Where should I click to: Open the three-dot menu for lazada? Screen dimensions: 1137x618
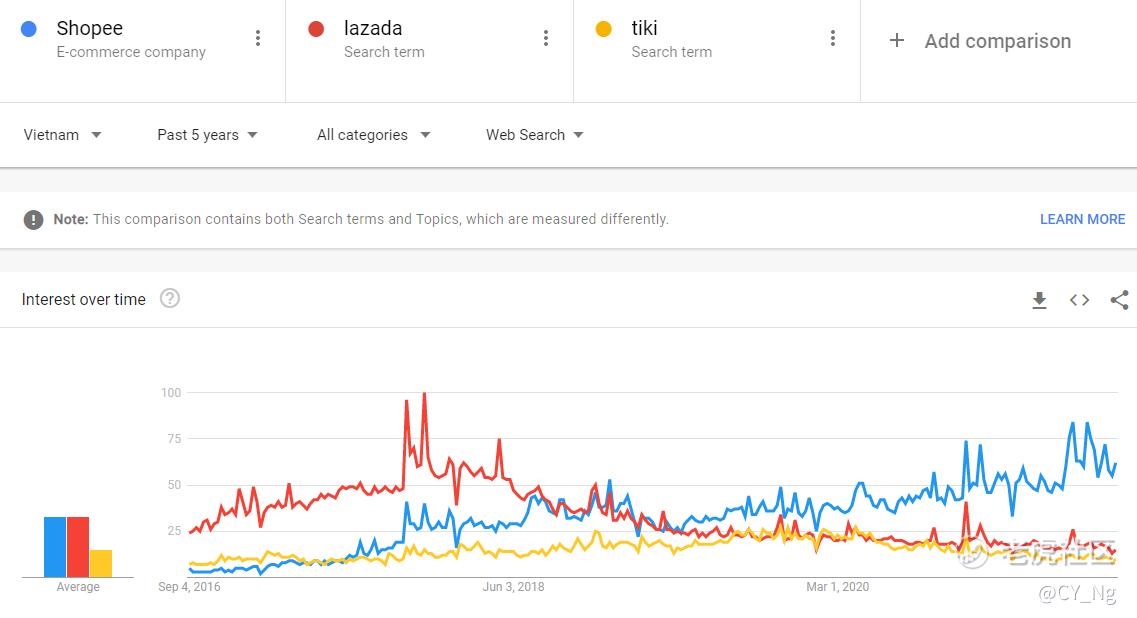pos(545,38)
